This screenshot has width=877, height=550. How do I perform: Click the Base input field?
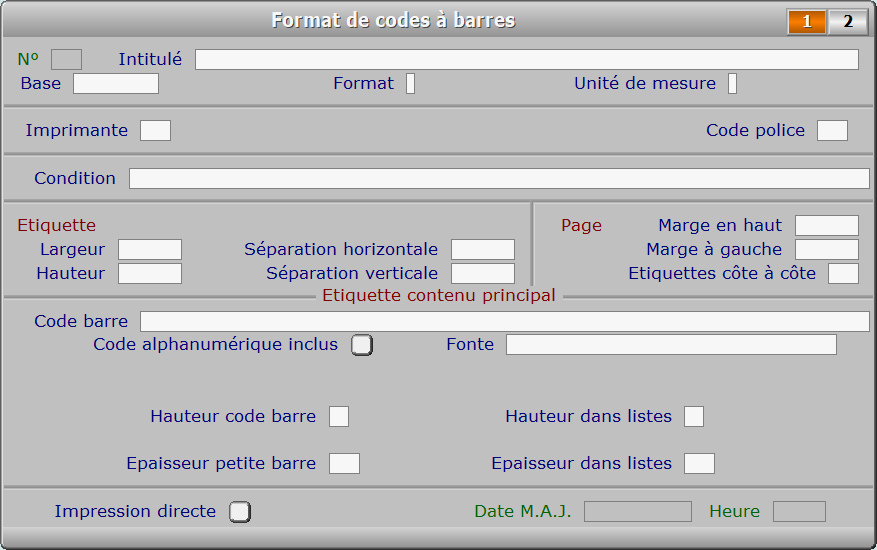coord(116,83)
